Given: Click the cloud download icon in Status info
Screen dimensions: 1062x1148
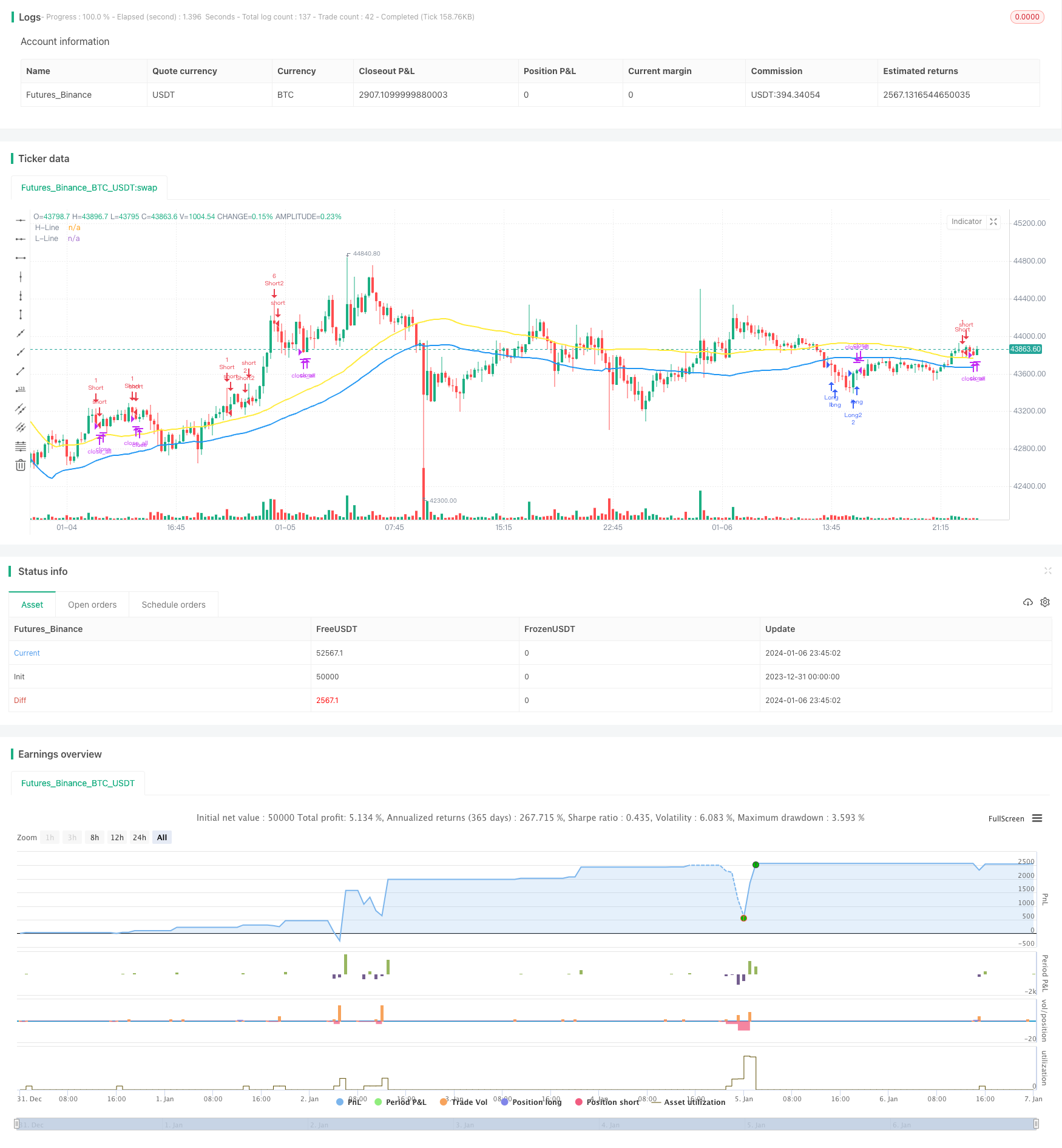Looking at the screenshot, I should click(x=1028, y=602).
